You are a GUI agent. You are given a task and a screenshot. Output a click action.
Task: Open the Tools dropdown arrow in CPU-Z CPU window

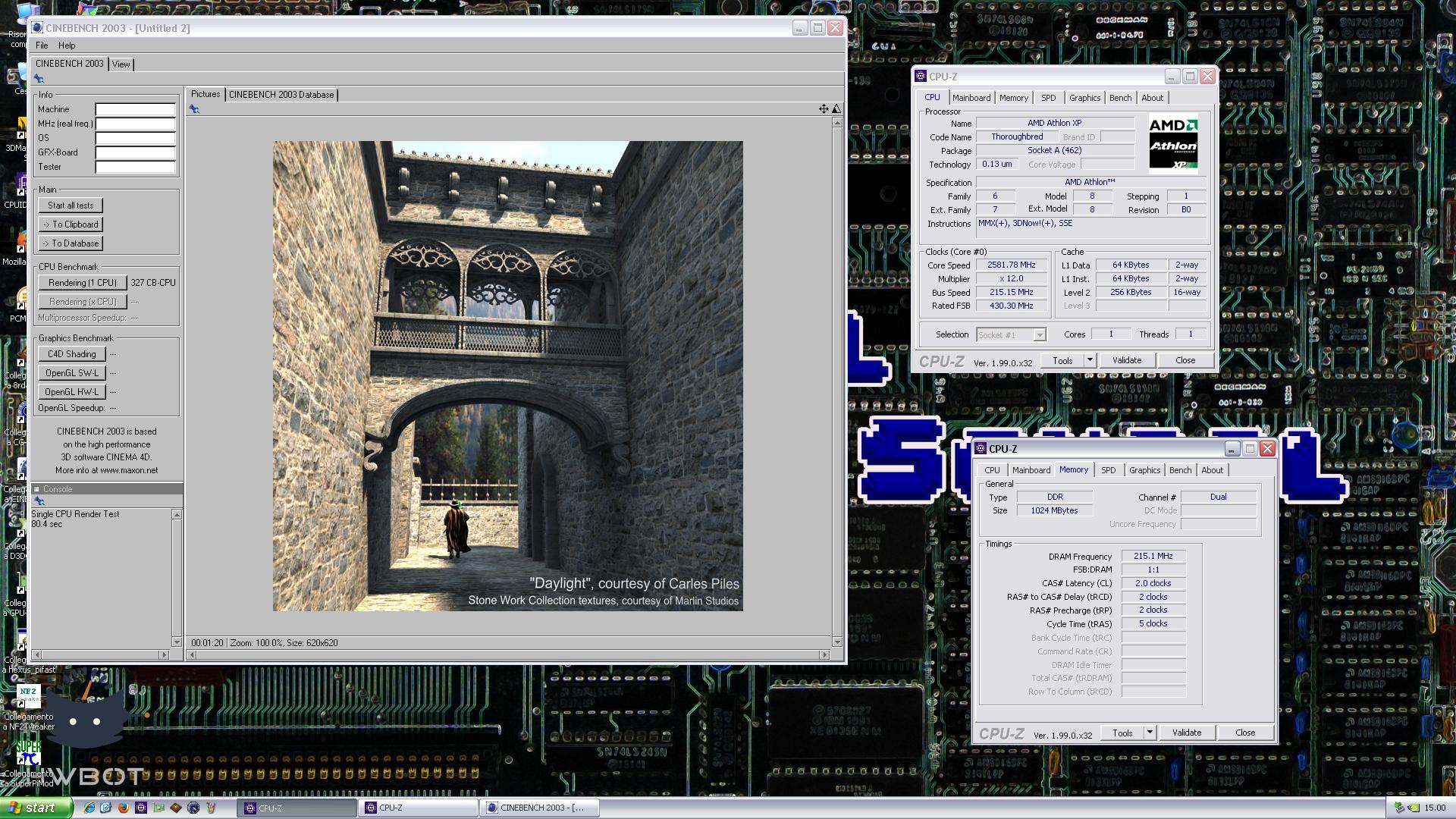coord(1090,360)
